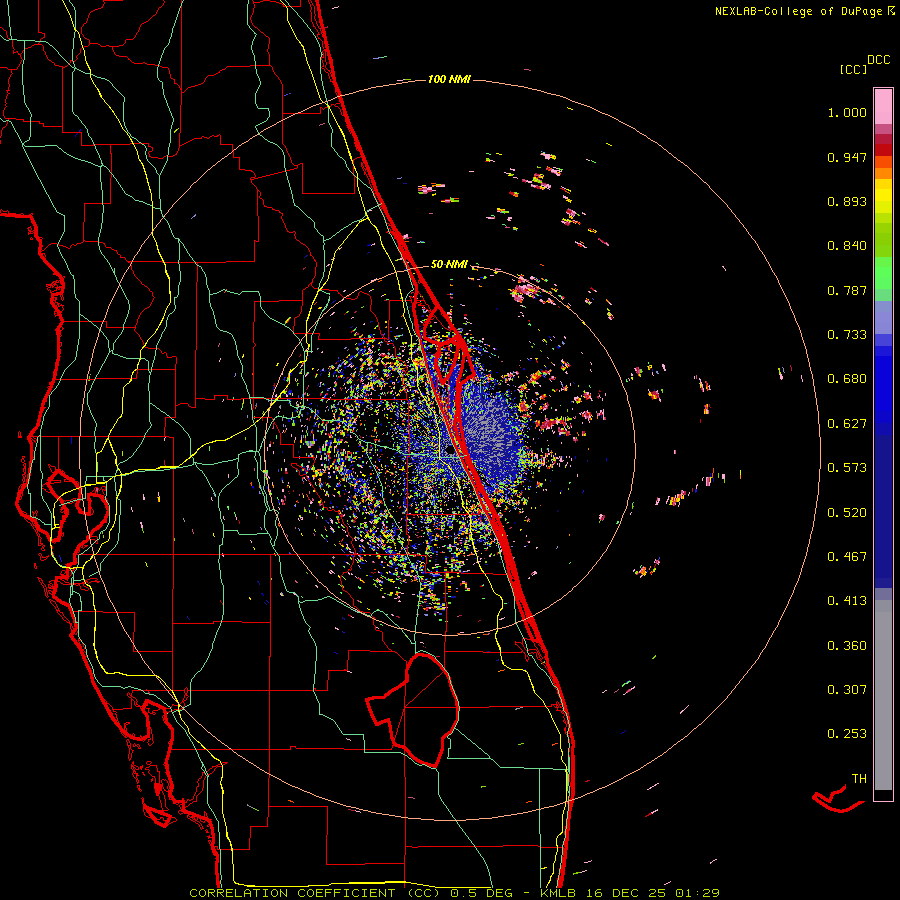Click the pink top segment of color bar
Viewport: 900px width, 900px height.
(x=883, y=106)
